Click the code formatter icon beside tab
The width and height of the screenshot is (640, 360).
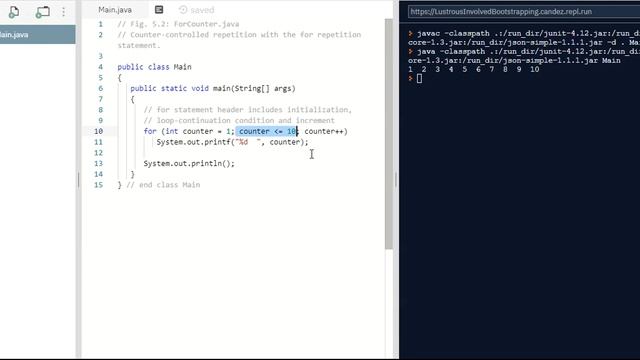coord(159,10)
